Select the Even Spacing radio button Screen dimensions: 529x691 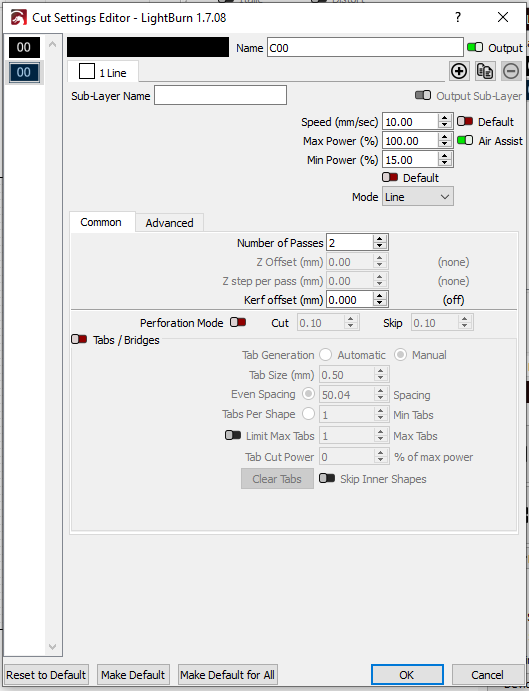pyautogui.click(x=308, y=394)
